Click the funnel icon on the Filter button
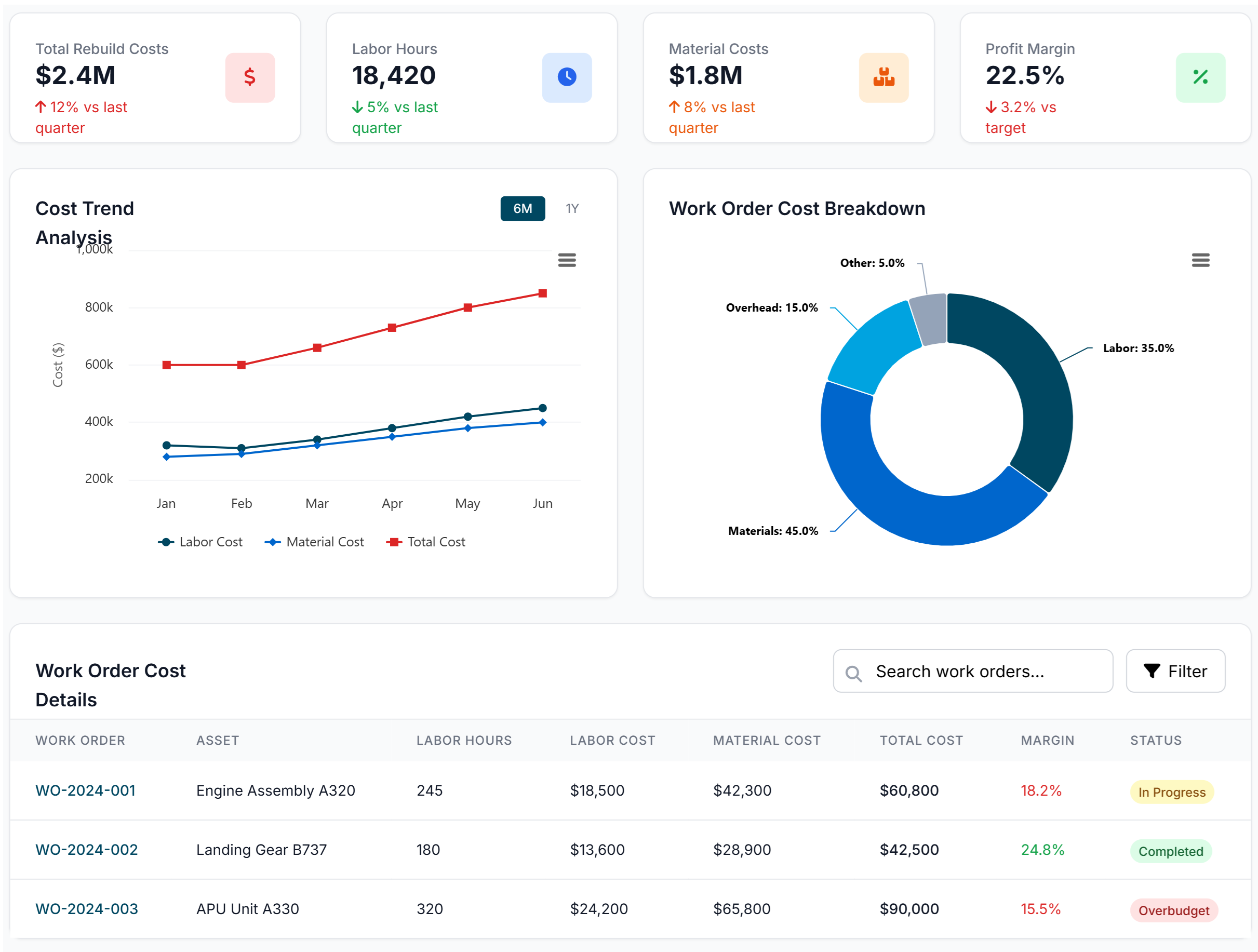The image size is (1258, 952). (1152, 671)
